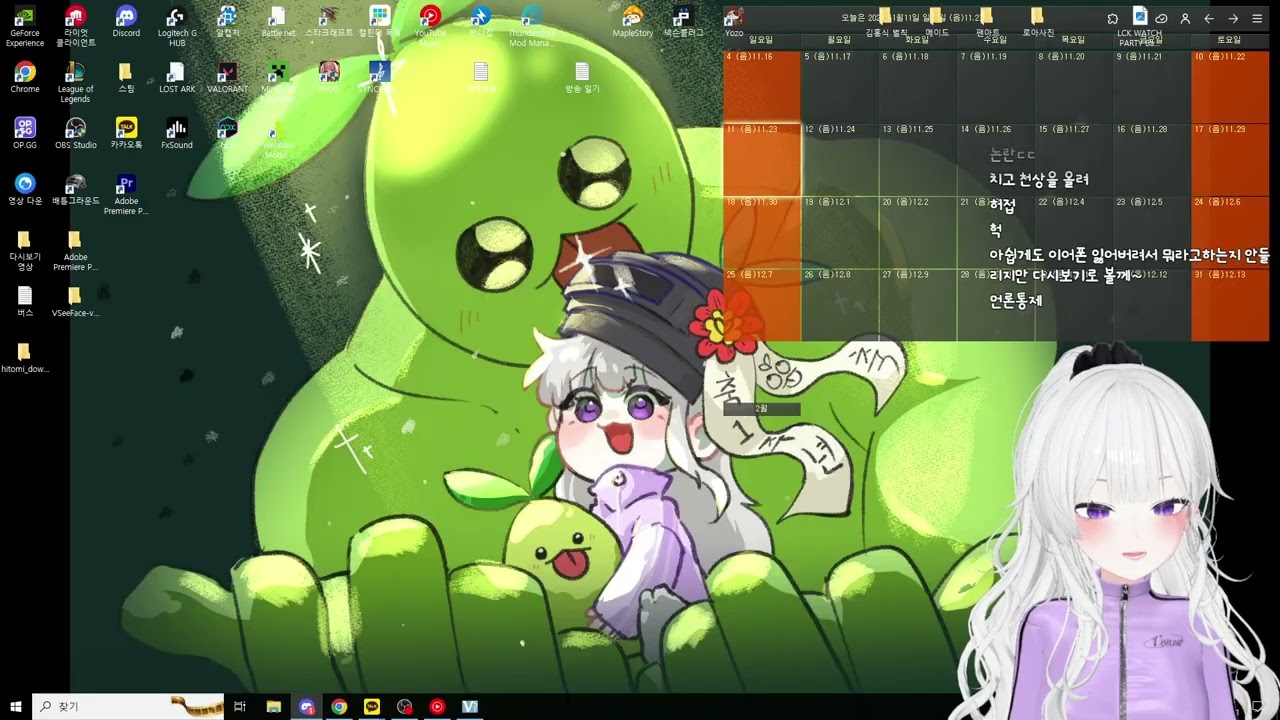This screenshot has height=720, width=1280.
Task: Go to next month in calendar widget
Action: click(1233, 18)
